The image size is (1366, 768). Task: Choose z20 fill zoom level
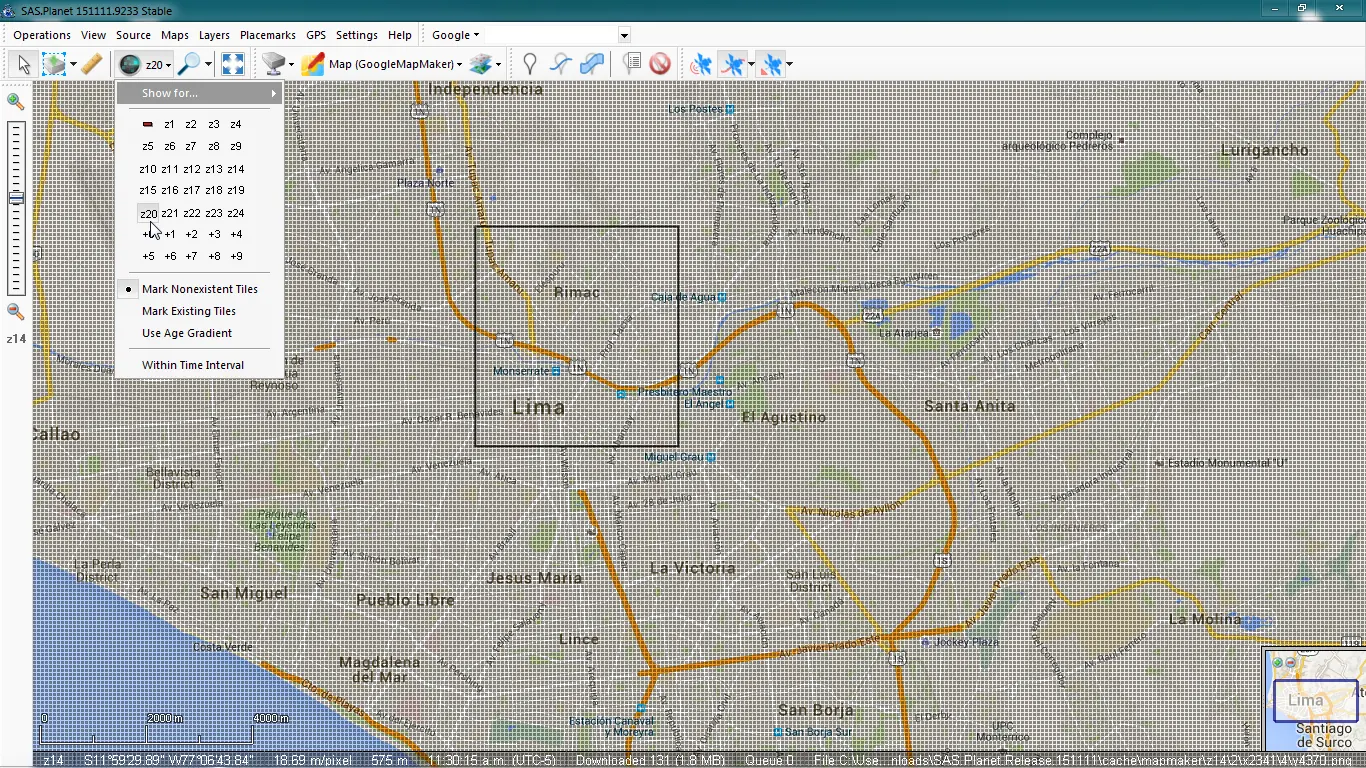(148, 213)
